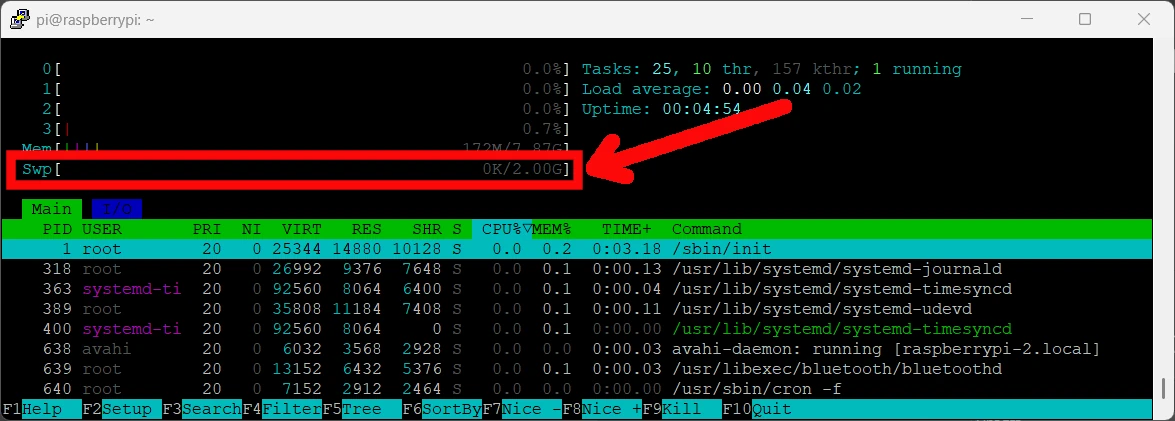Screen dimensions: 1175x421
Task: Sort by Command column header
Action: click(707, 229)
